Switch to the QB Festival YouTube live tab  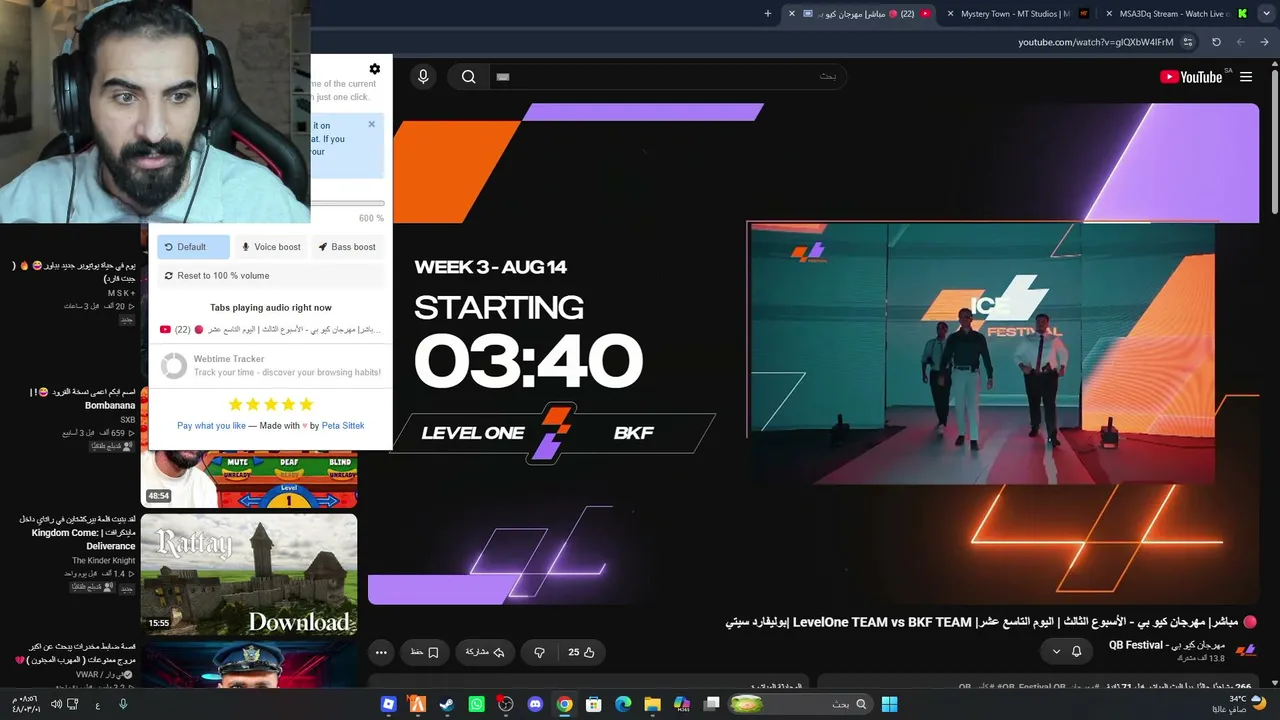click(862, 14)
